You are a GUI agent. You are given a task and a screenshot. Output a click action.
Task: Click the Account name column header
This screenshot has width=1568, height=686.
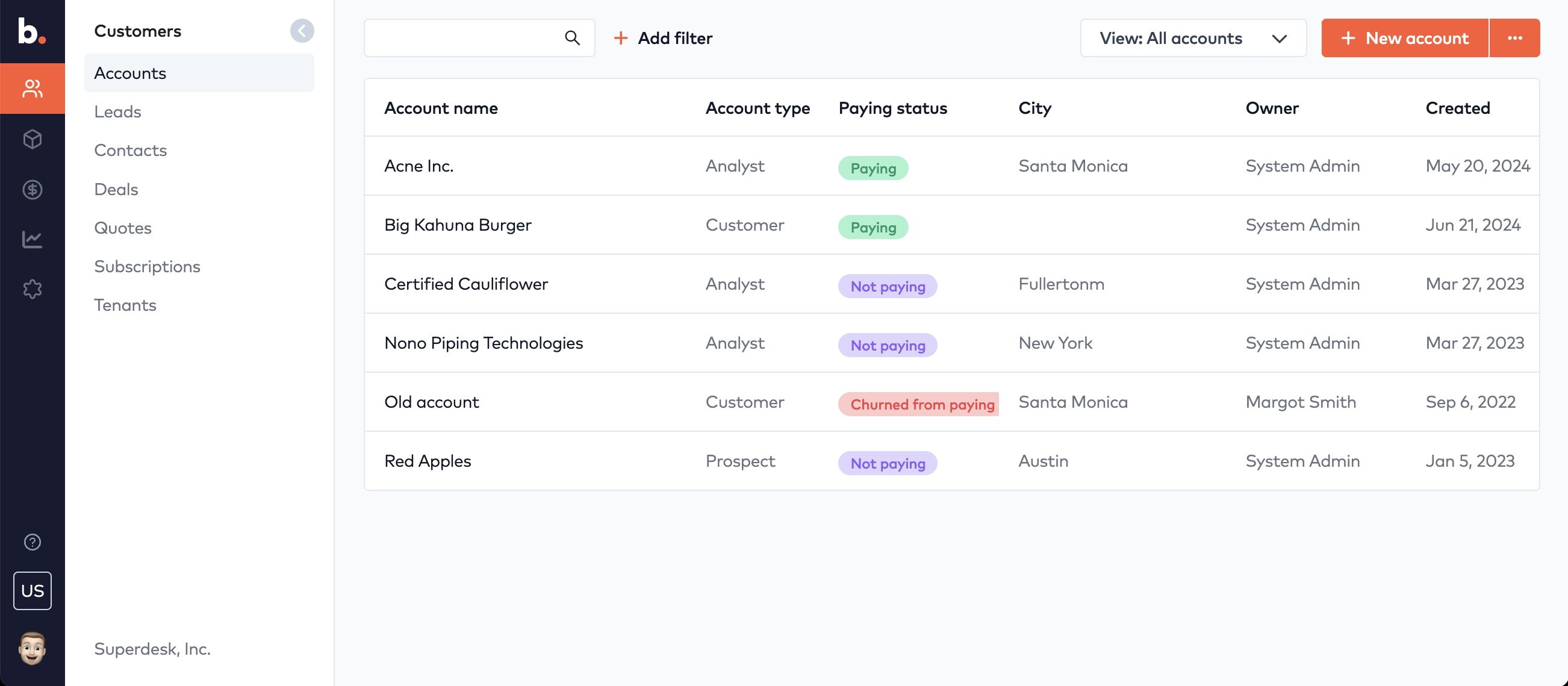[441, 108]
